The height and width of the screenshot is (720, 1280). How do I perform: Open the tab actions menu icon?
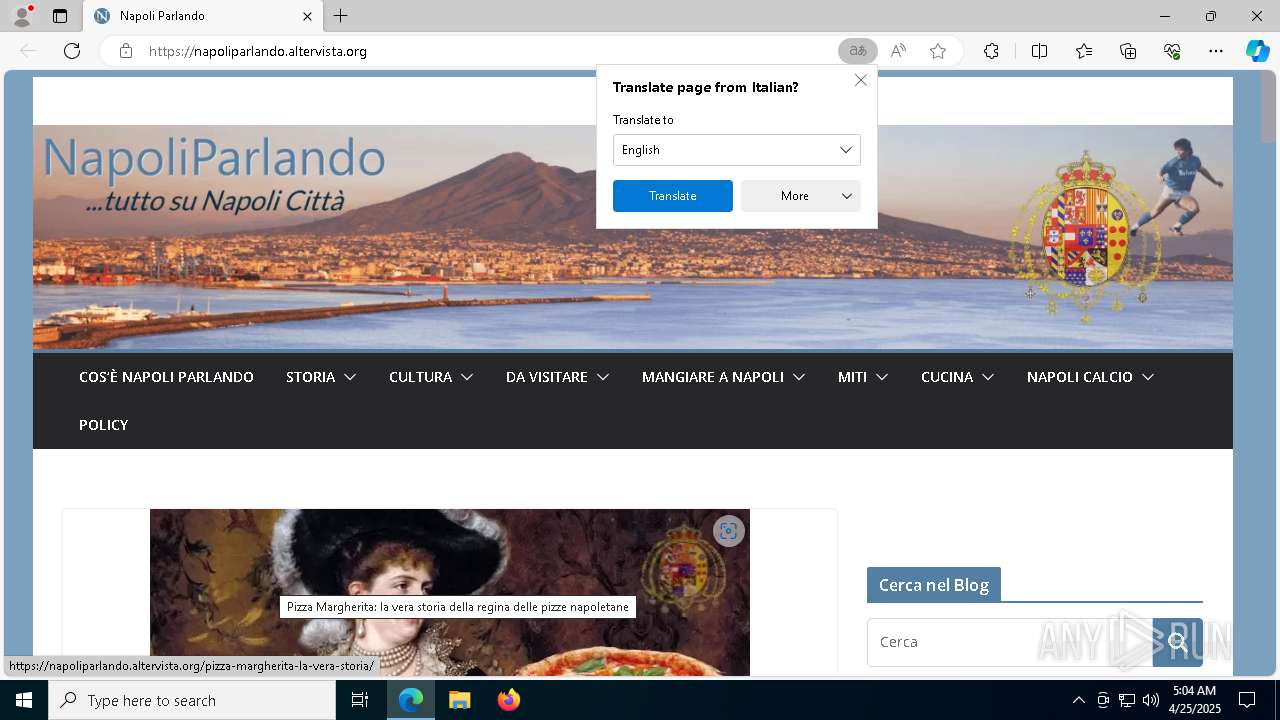click(60, 16)
